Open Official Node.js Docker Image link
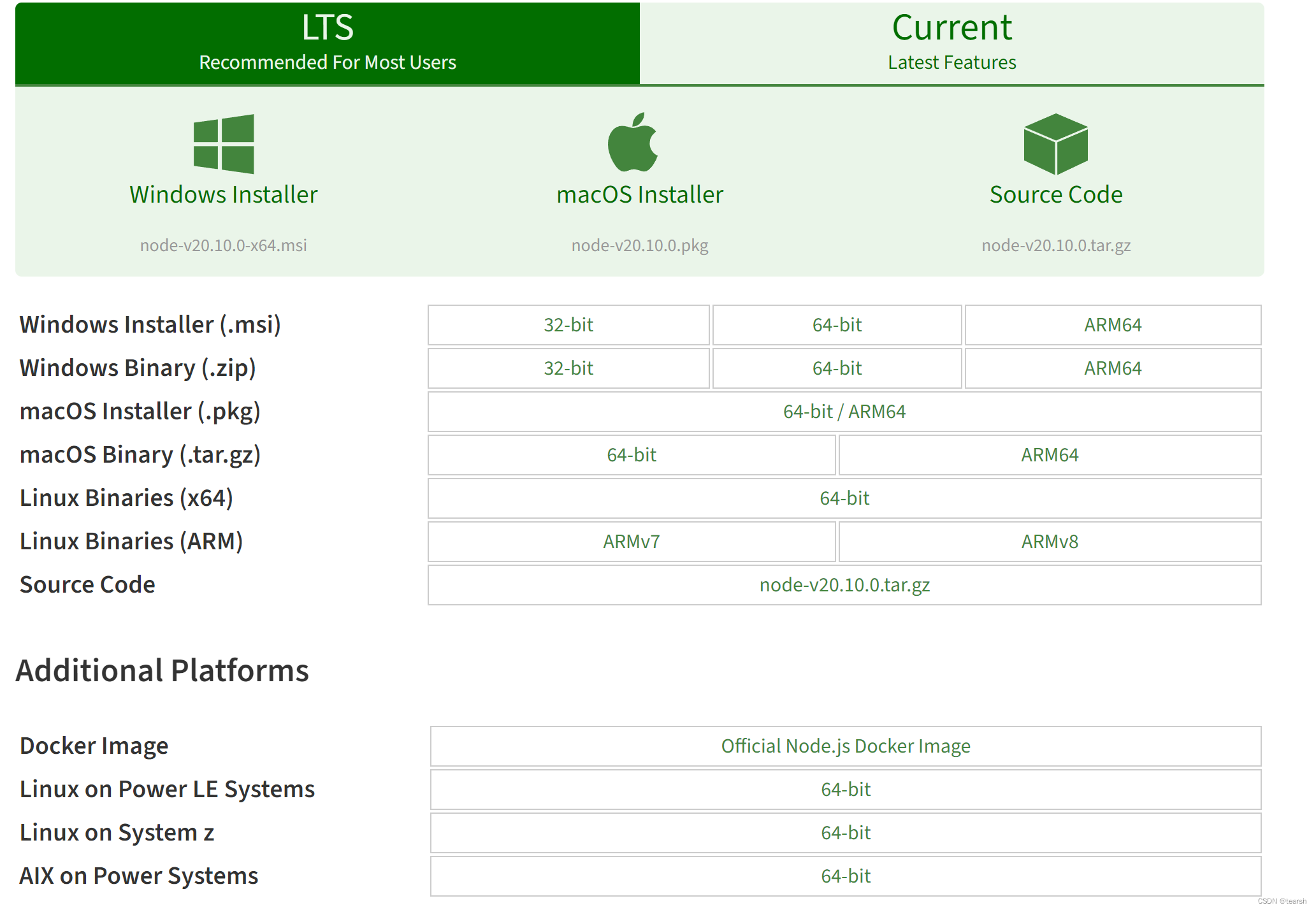The height and width of the screenshot is (910, 1316). coord(845,746)
